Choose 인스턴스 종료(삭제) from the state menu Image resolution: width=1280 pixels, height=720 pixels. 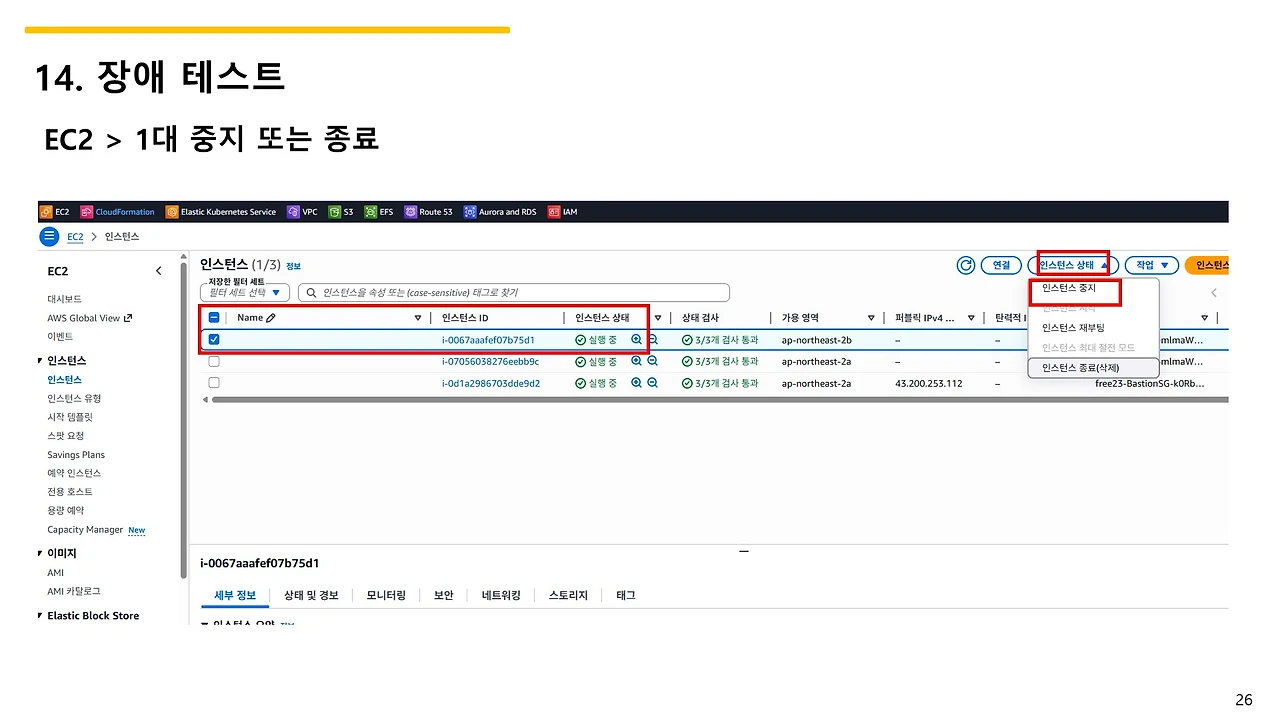[1092, 368]
